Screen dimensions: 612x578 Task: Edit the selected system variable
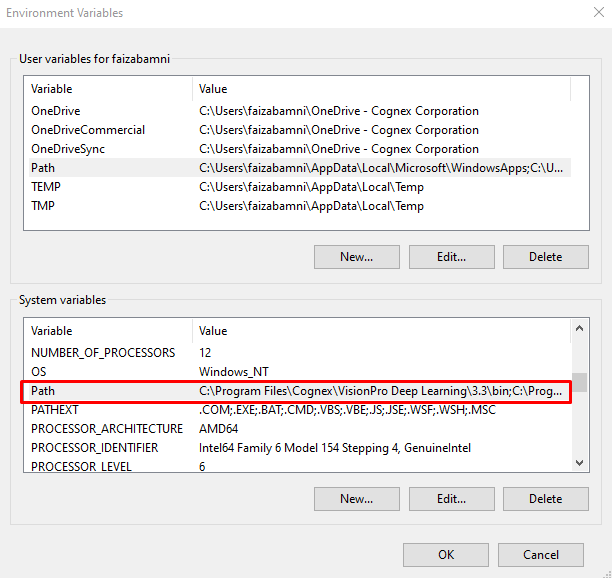point(451,499)
